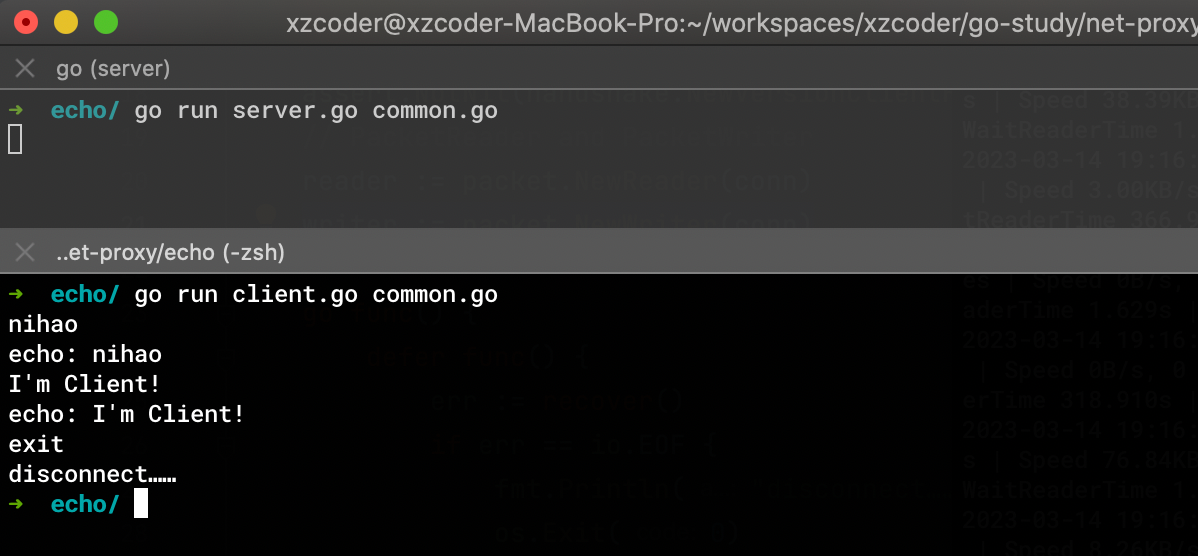Click the 'exit' line in client pane

pos(36,444)
